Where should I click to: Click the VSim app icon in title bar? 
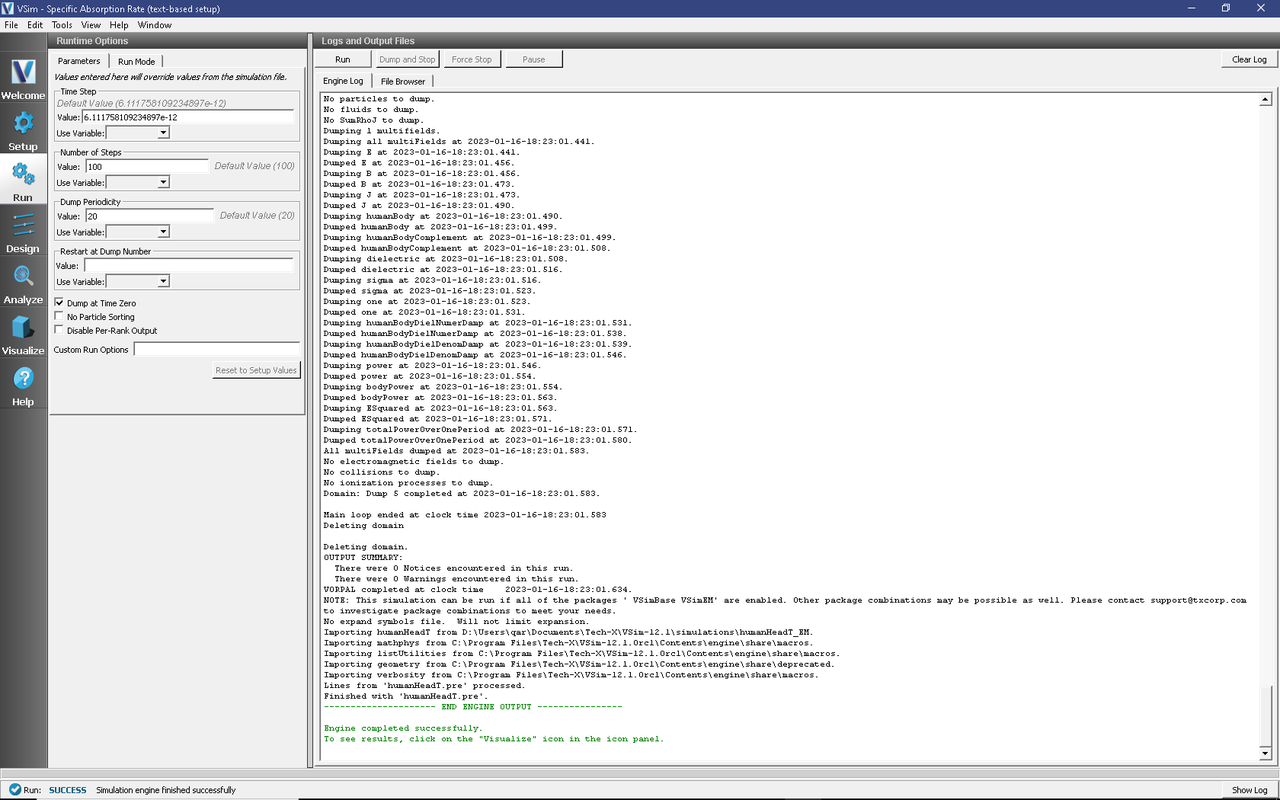pyautogui.click(x=8, y=8)
